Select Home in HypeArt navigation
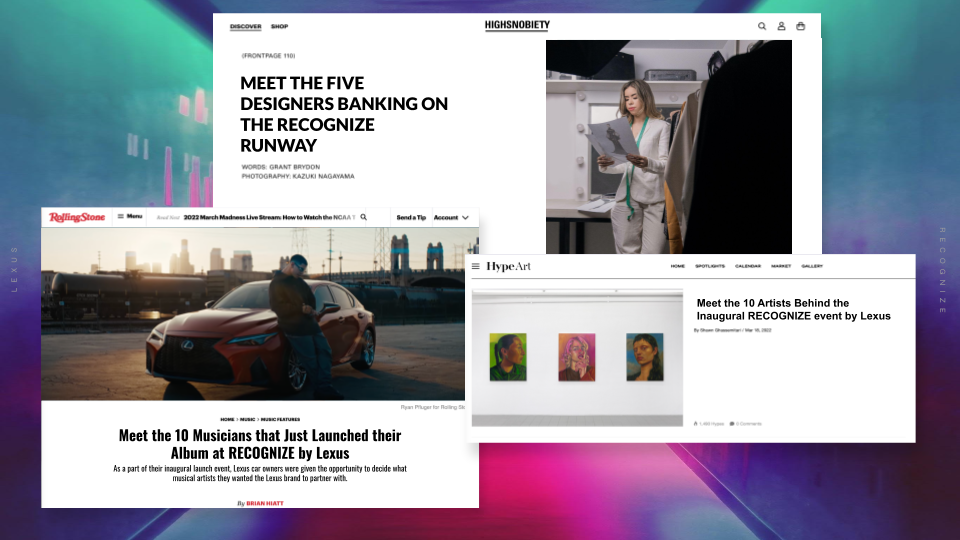Screen dimensions: 960x540 [678, 266]
